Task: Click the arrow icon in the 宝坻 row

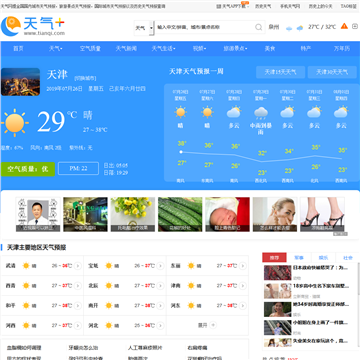Action: point(160,266)
